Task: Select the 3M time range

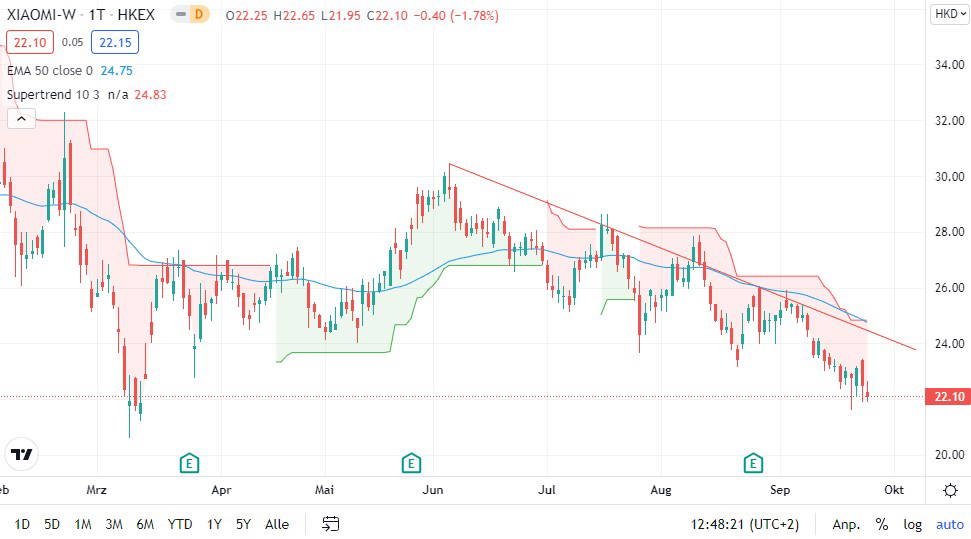Action: (x=114, y=525)
